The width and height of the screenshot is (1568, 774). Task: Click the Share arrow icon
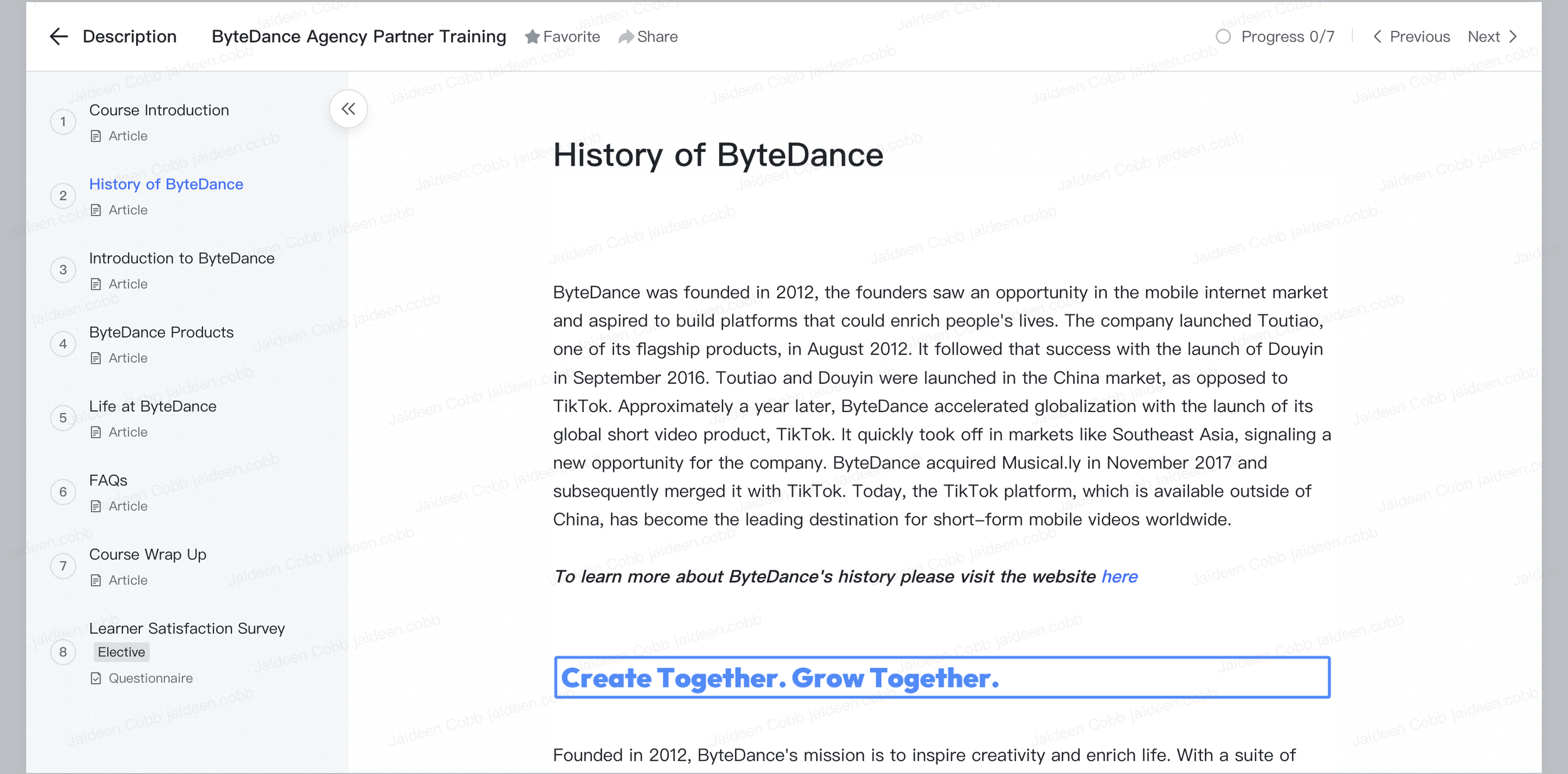click(x=625, y=37)
